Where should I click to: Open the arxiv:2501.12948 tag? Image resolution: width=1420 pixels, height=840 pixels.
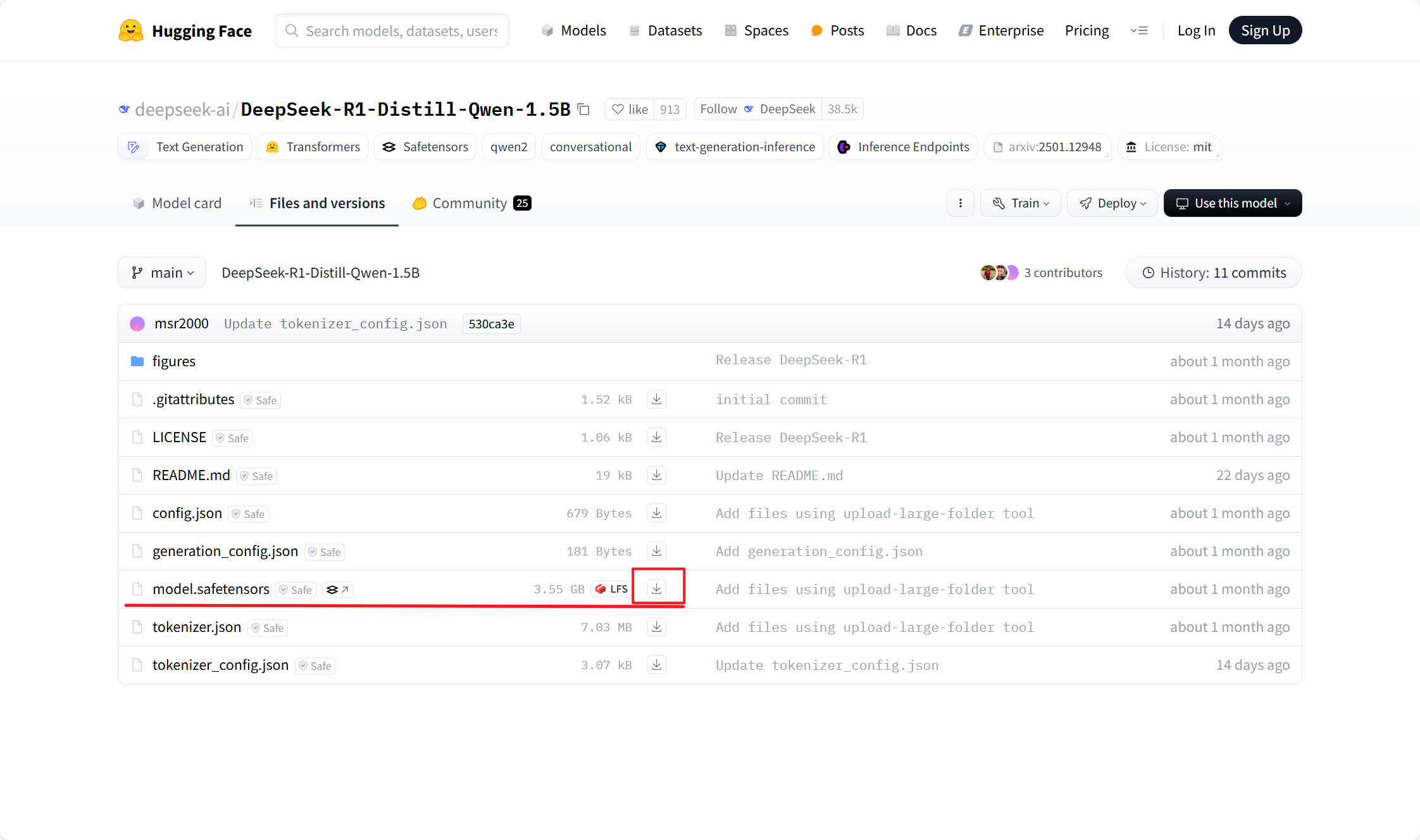click(1047, 147)
